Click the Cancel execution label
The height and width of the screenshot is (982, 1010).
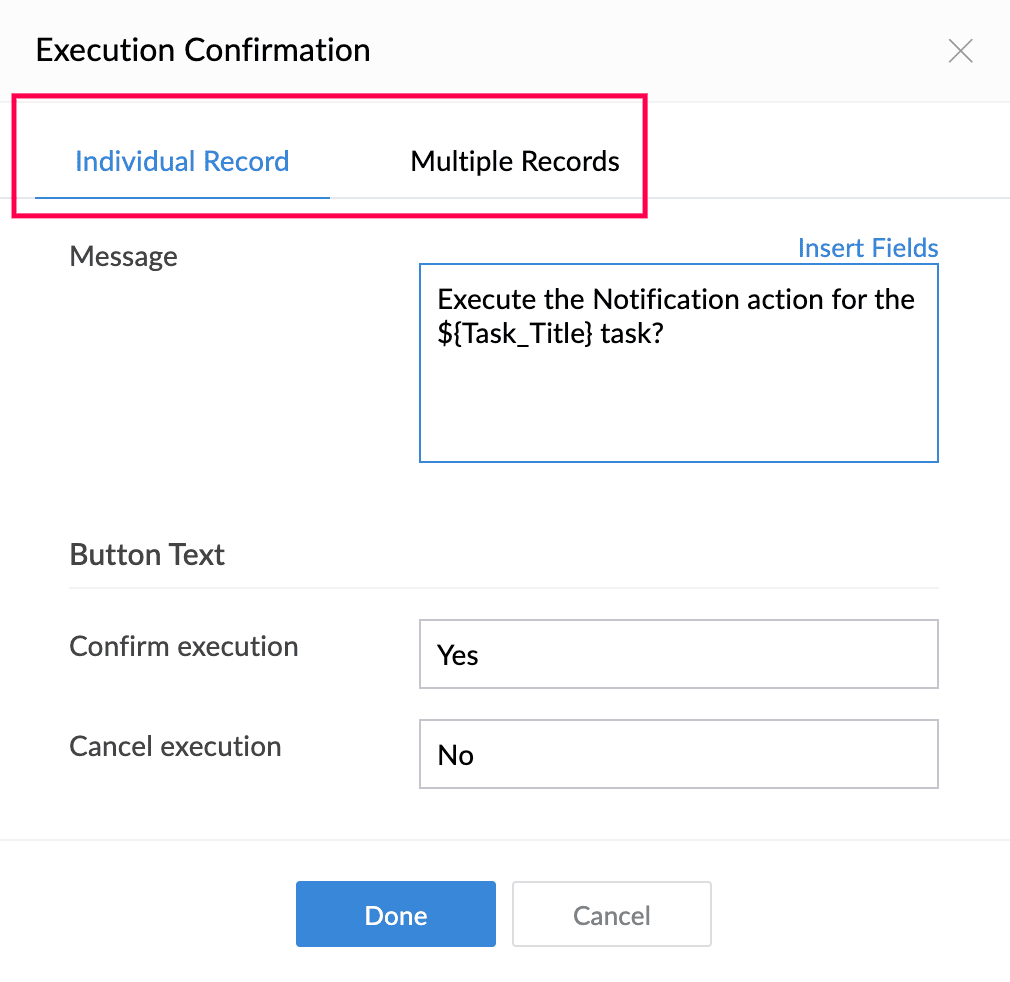tap(175, 746)
